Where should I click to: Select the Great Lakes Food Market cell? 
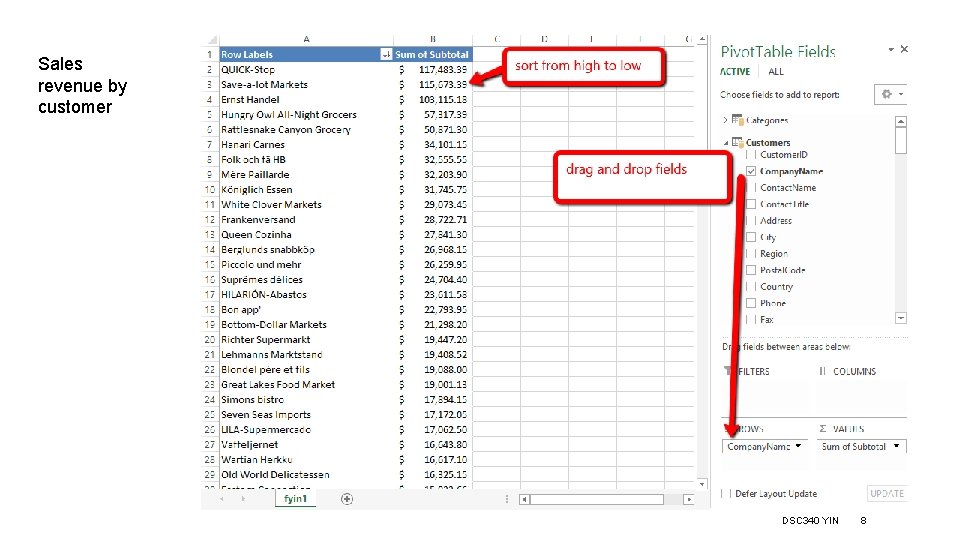click(x=306, y=384)
